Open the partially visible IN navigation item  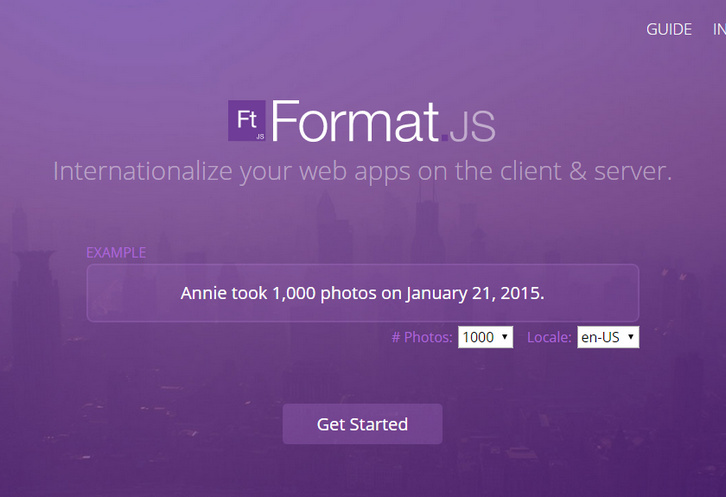(x=718, y=29)
